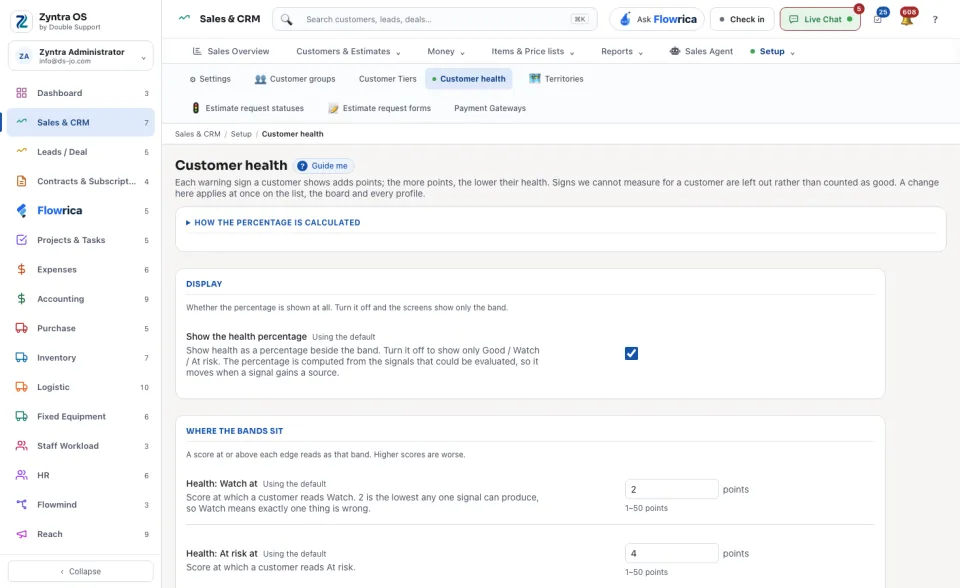Click the Health: Watch at points field
This screenshot has width=960, height=588.
tap(671, 489)
